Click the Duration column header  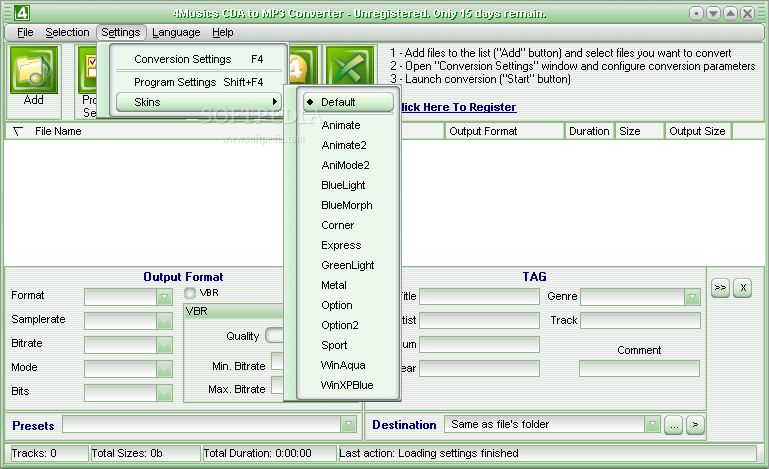(x=589, y=131)
